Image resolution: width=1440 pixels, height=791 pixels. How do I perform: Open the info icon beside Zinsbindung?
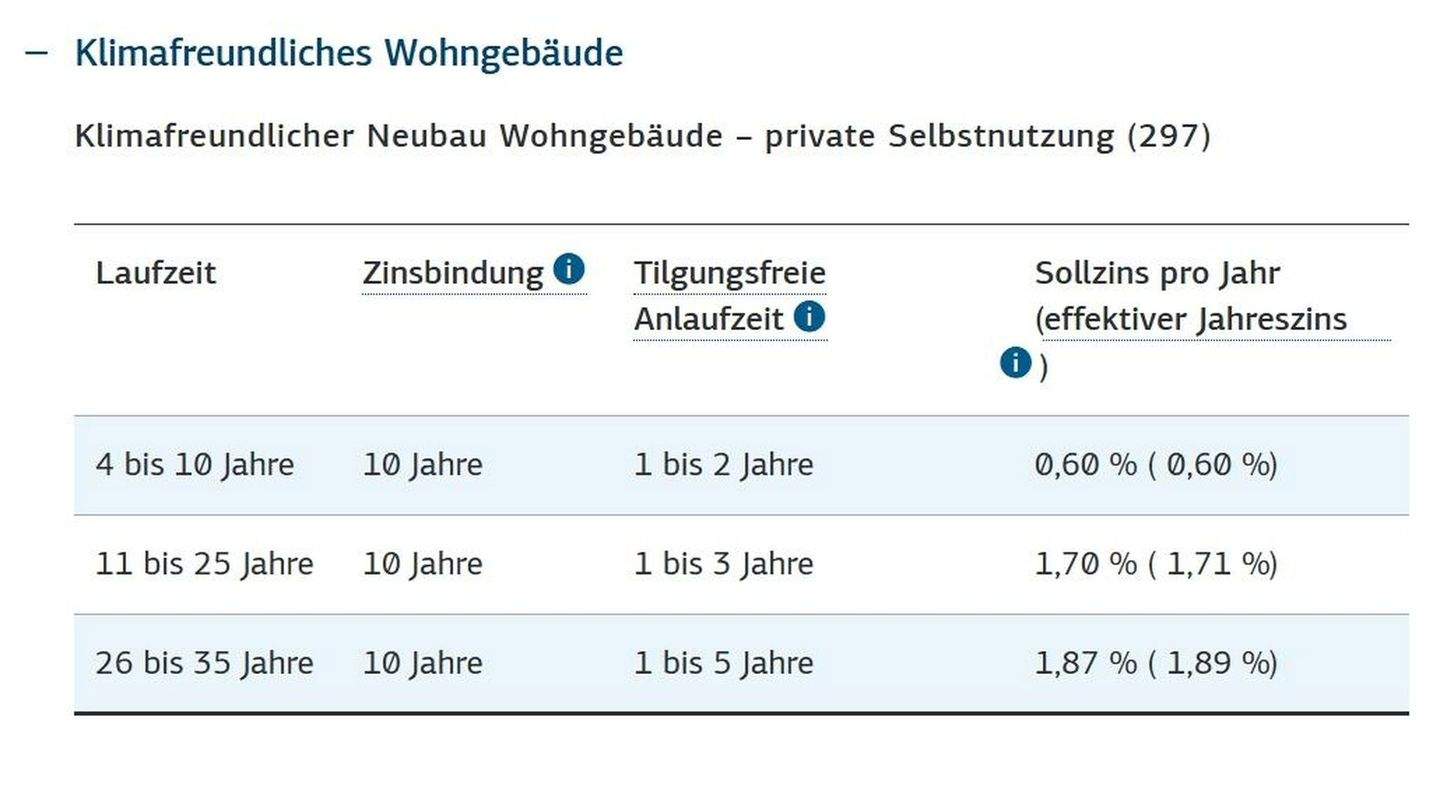[x=568, y=269]
